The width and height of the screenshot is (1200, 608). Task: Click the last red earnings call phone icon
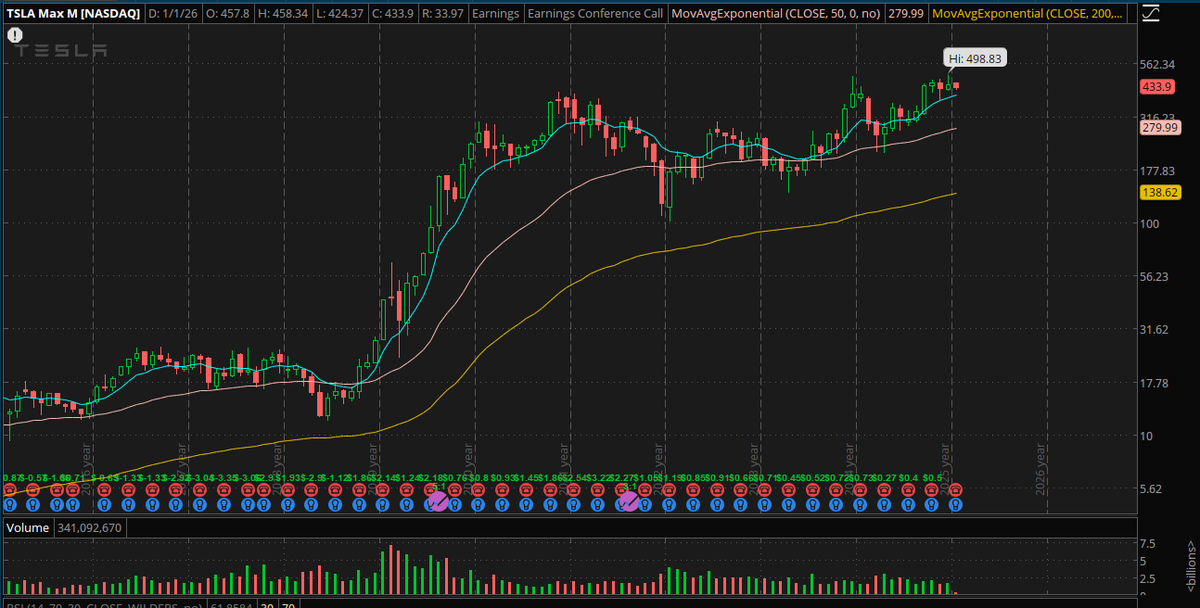[955, 490]
